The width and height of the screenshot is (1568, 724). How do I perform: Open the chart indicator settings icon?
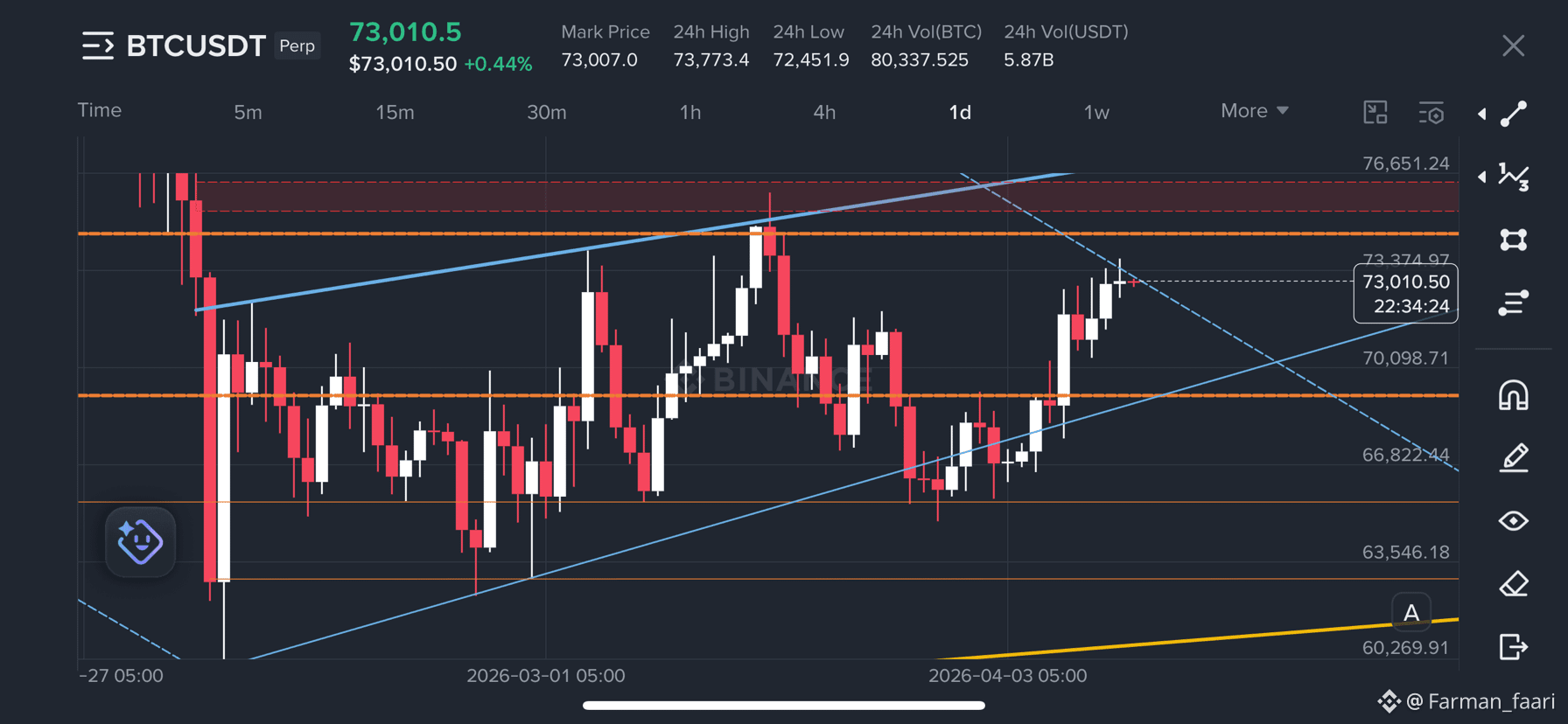[1431, 113]
